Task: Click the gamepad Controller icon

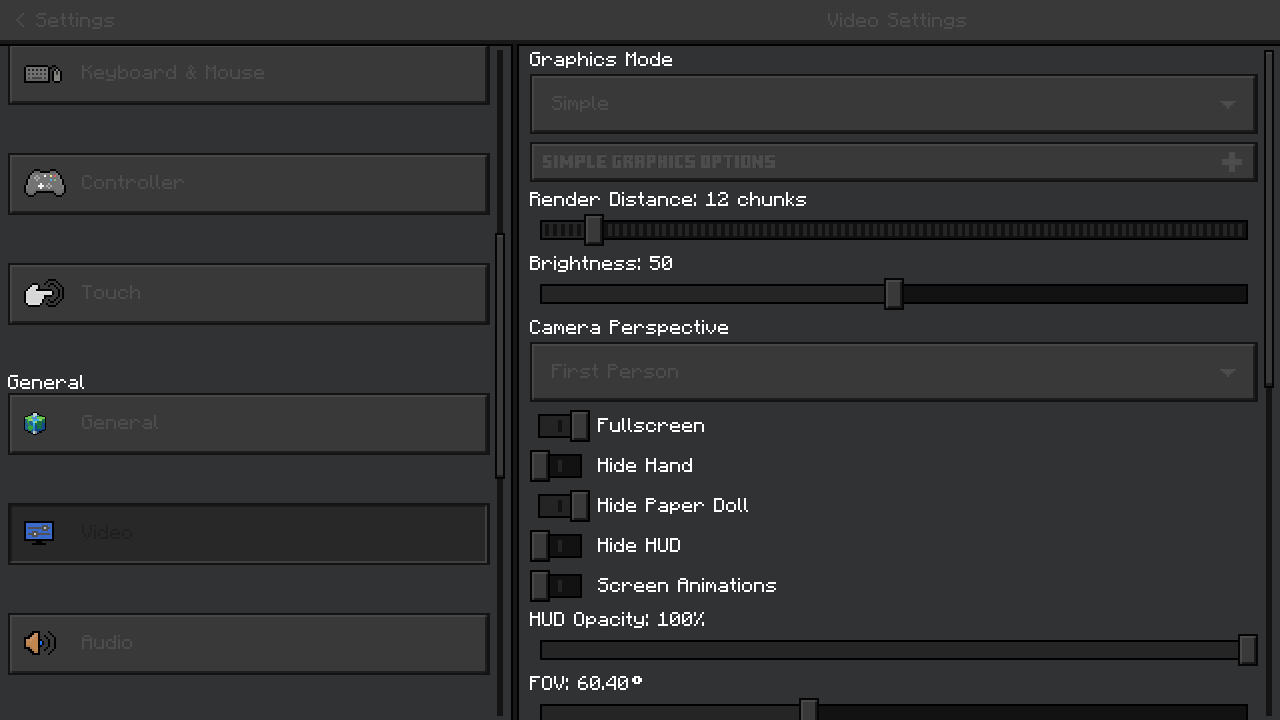Action: click(44, 183)
